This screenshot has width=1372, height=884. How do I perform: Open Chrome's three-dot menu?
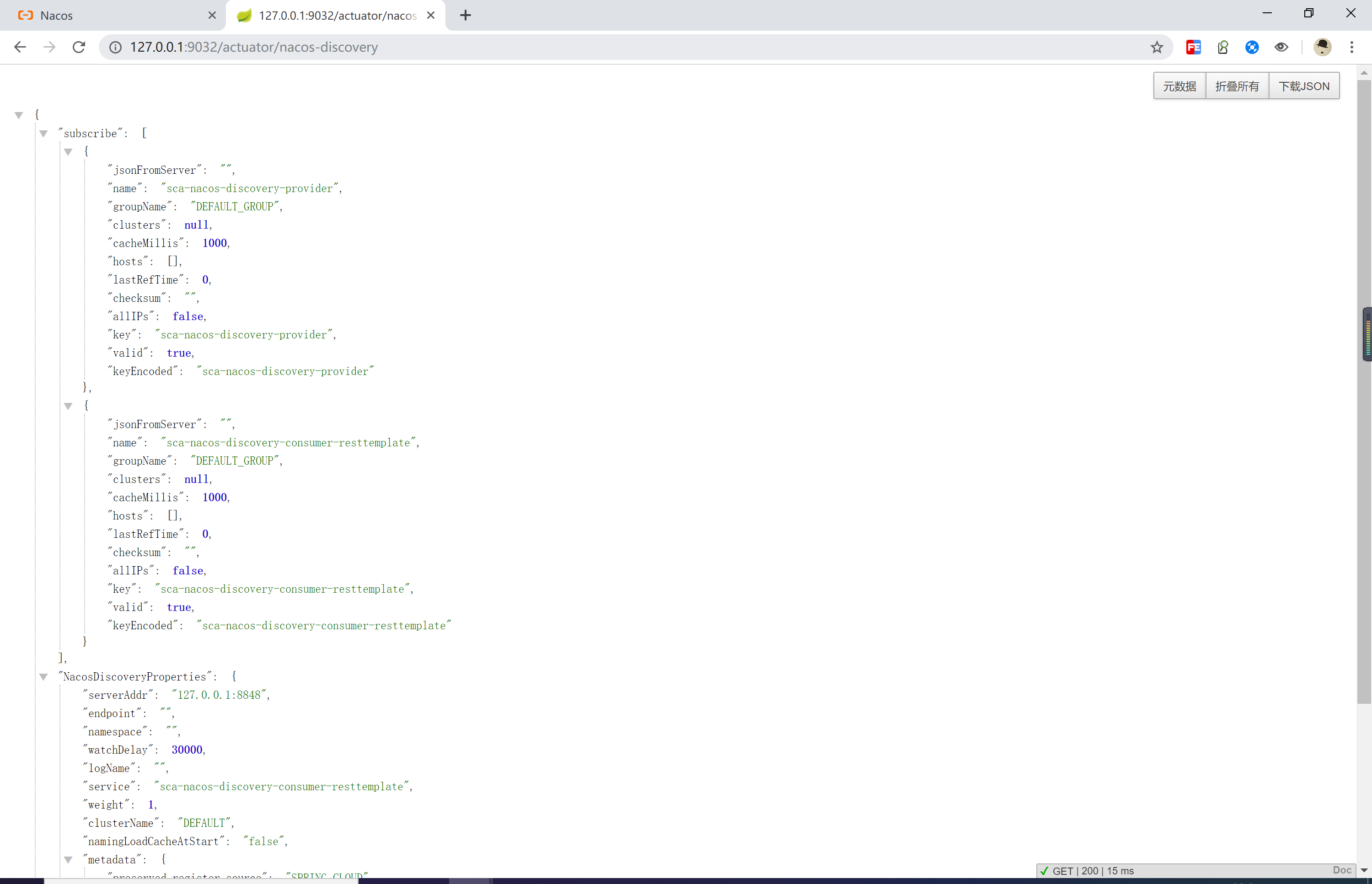click(x=1351, y=47)
